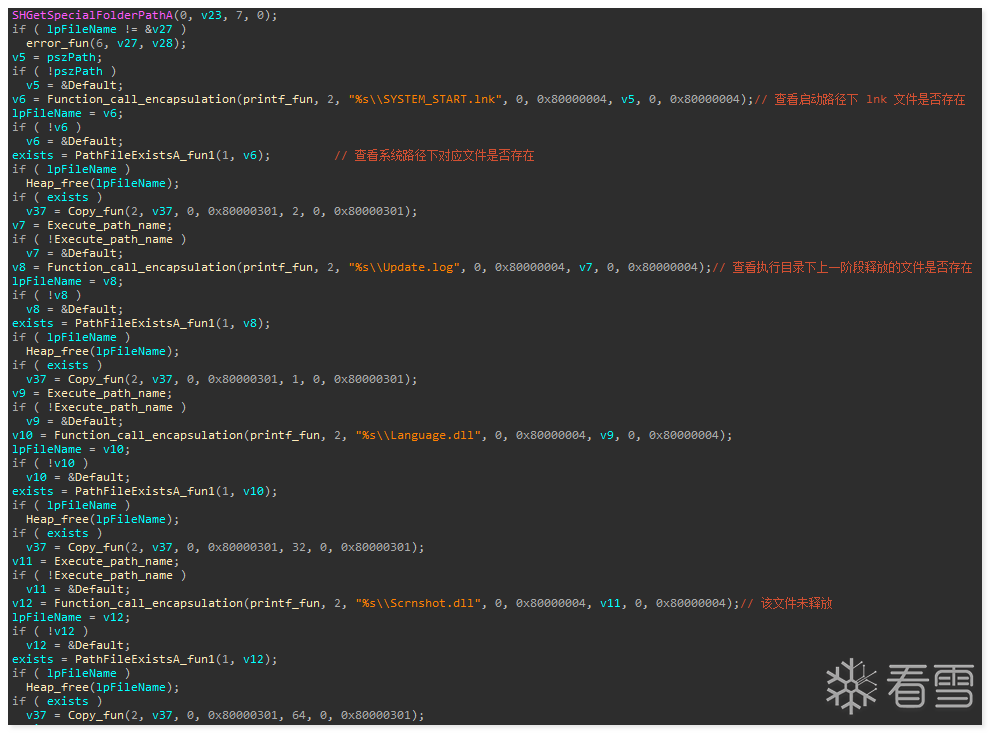
Task: Click the SHGetSpecialFolderPathA(0, v23, 7, 0) call
Action: click(x=145, y=15)
